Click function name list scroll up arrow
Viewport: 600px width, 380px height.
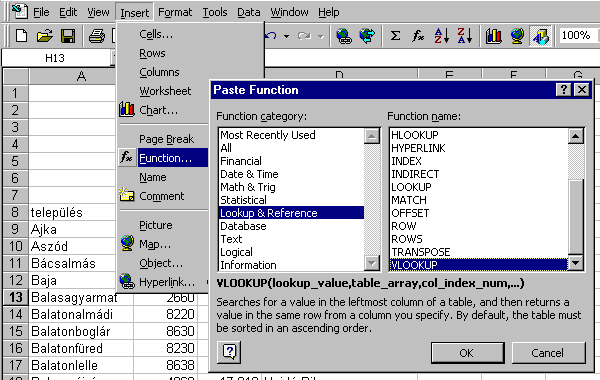click(576, 136)
